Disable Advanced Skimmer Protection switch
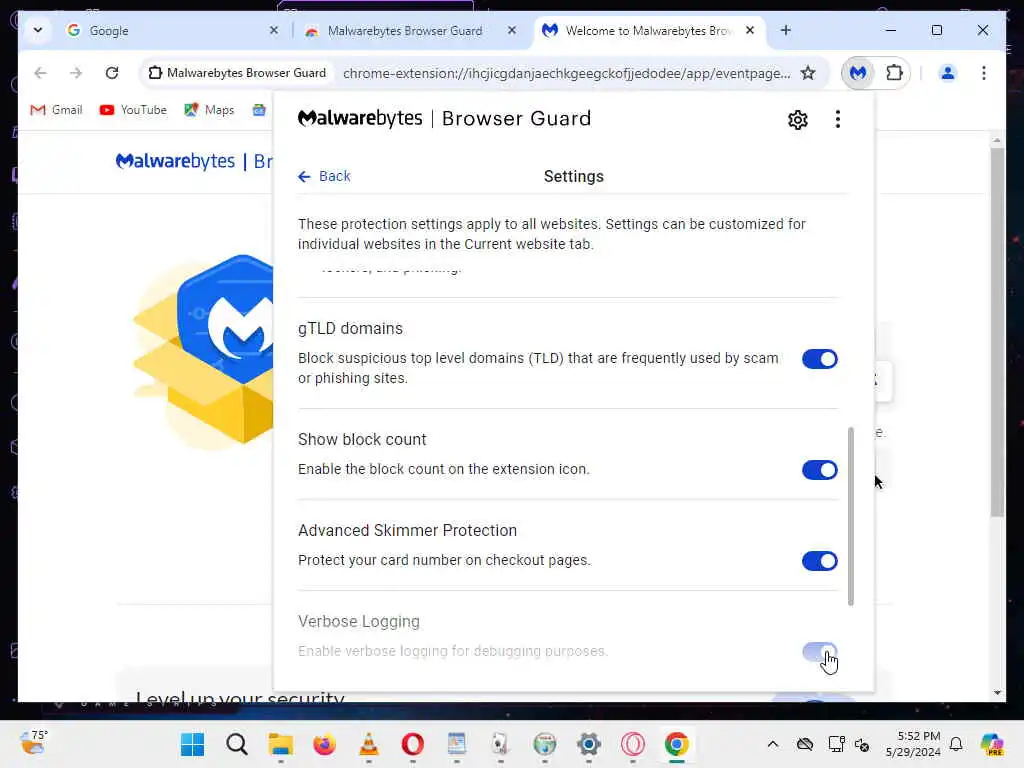 (x=820, y=561)
